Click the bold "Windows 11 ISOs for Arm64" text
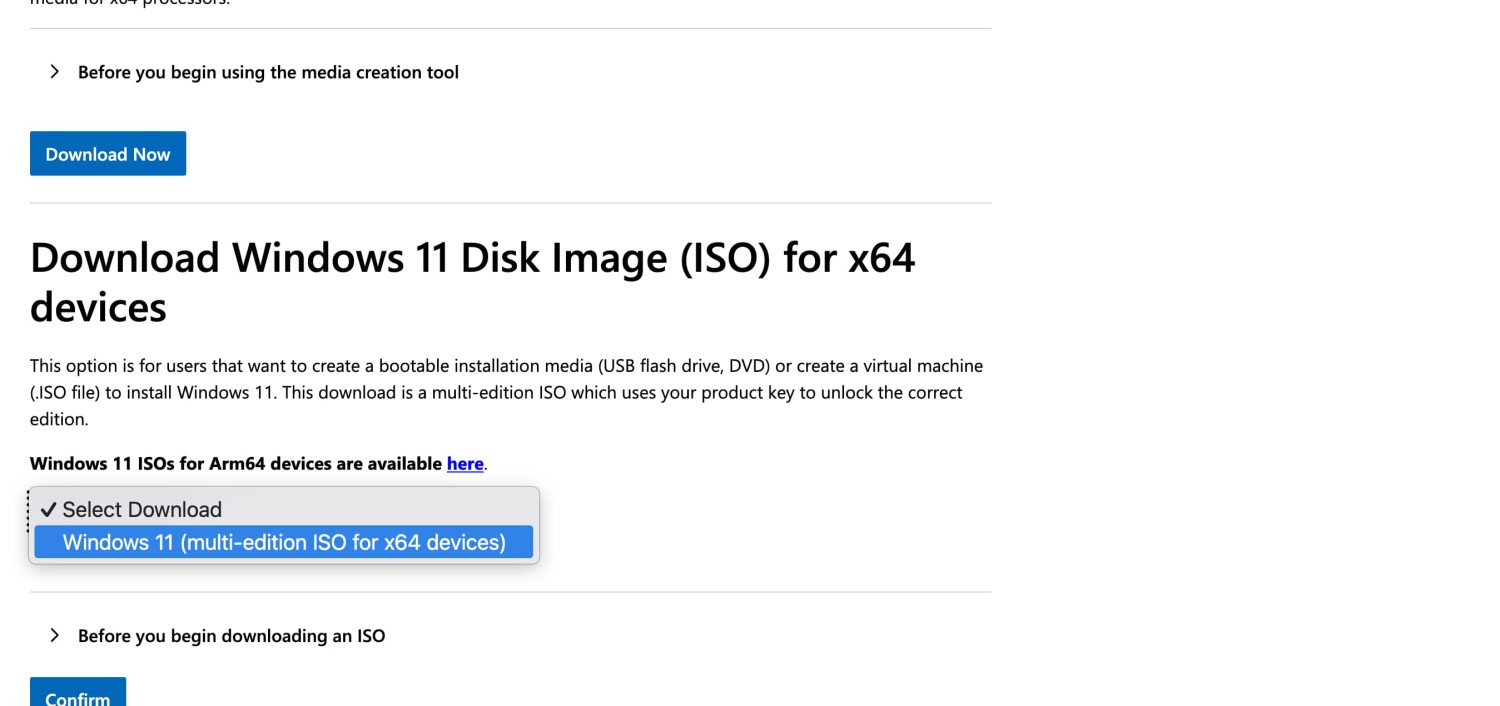The image size is (1500, 706). [x=236, y=463]
